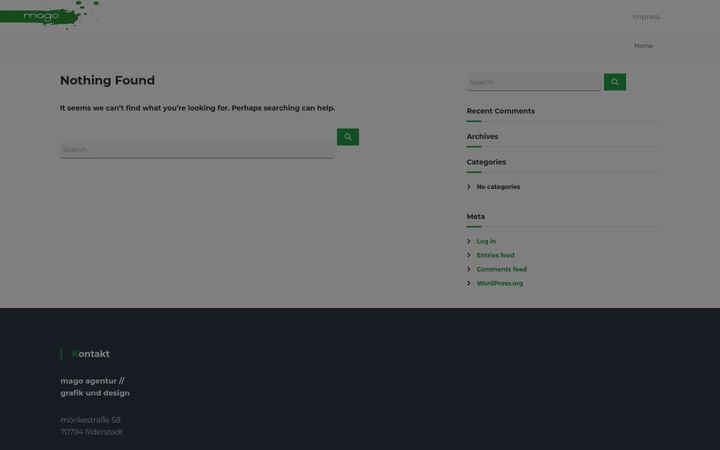Focus the sidebar search field
The width and height of the screenshot is (720, 450).
tap(534, 82)
